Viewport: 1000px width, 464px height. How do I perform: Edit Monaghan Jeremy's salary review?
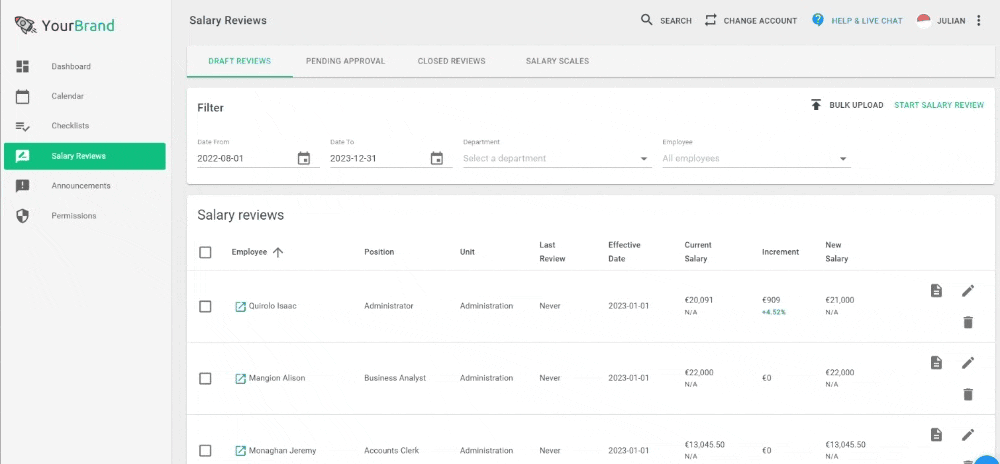(968, 435)
